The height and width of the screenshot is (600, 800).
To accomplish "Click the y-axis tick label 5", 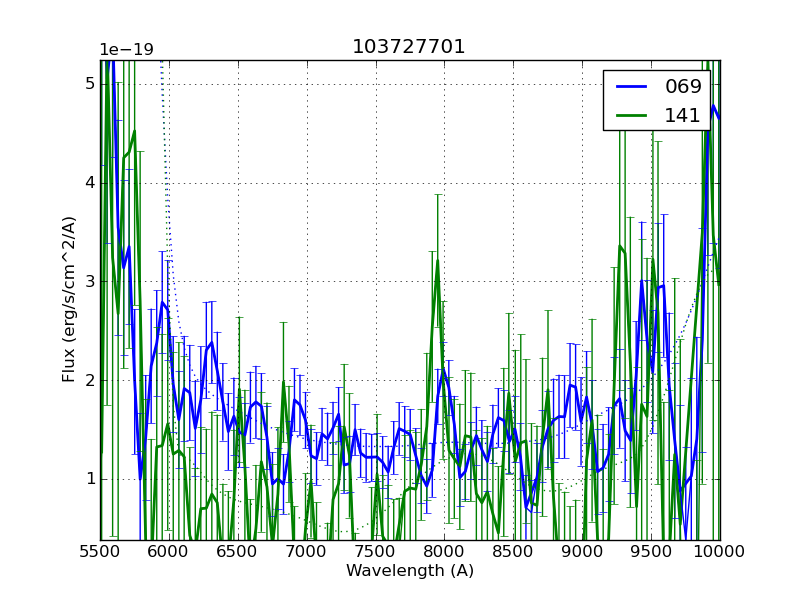I will (x=89, y=84).
